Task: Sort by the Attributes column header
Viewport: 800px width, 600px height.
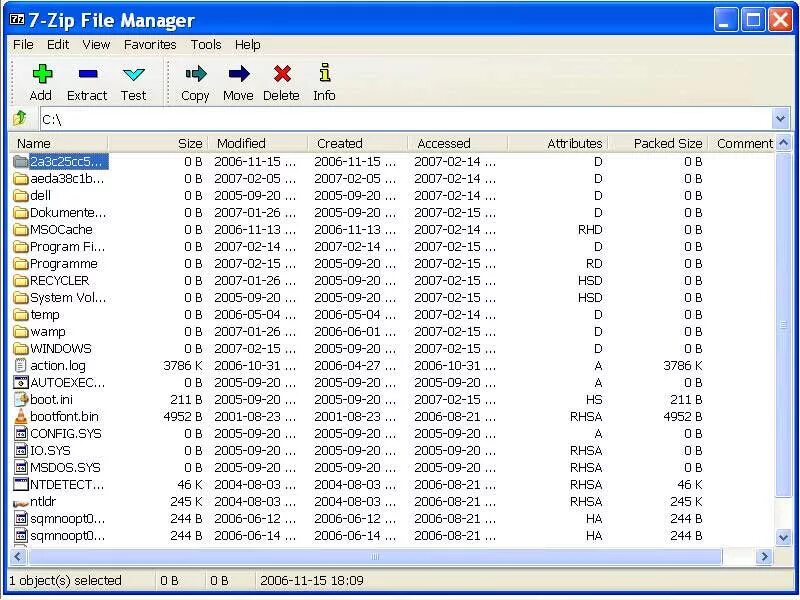Action: pos(560,143)
